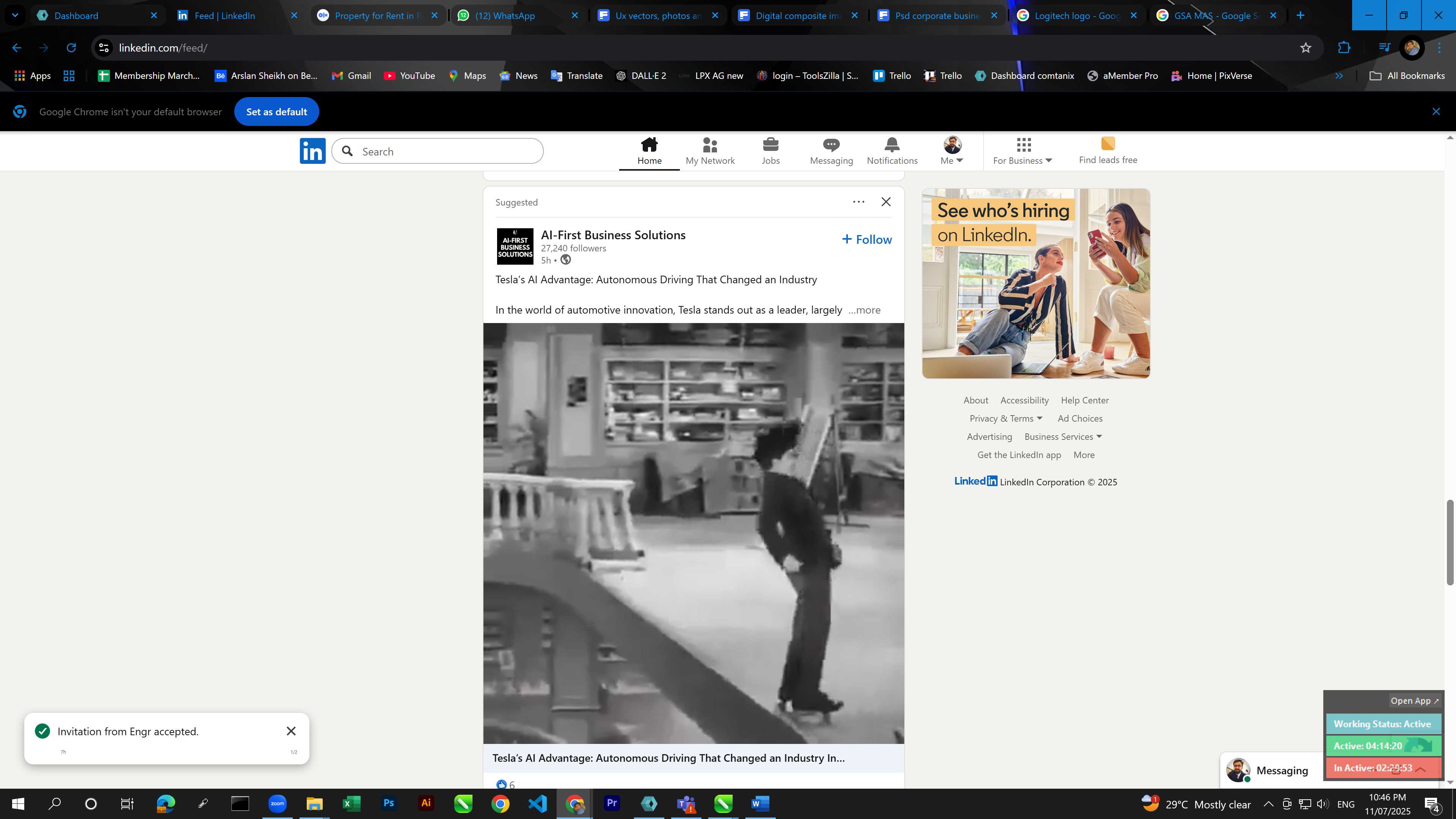Screen dimensions: 1456x819
Task: Close the default browser notification bar
Action: [1436, 111]
